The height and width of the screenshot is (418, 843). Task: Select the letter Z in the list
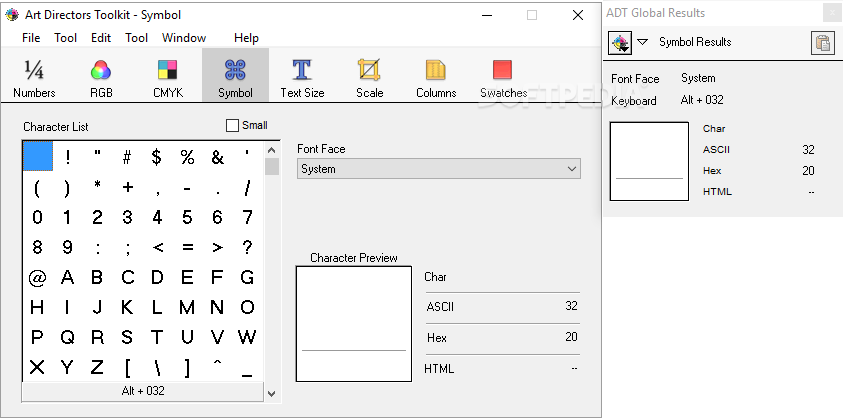[97, 368]
